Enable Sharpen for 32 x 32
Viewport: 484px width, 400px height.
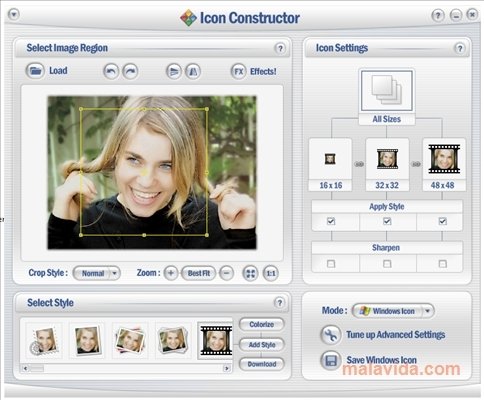point(387,264)
